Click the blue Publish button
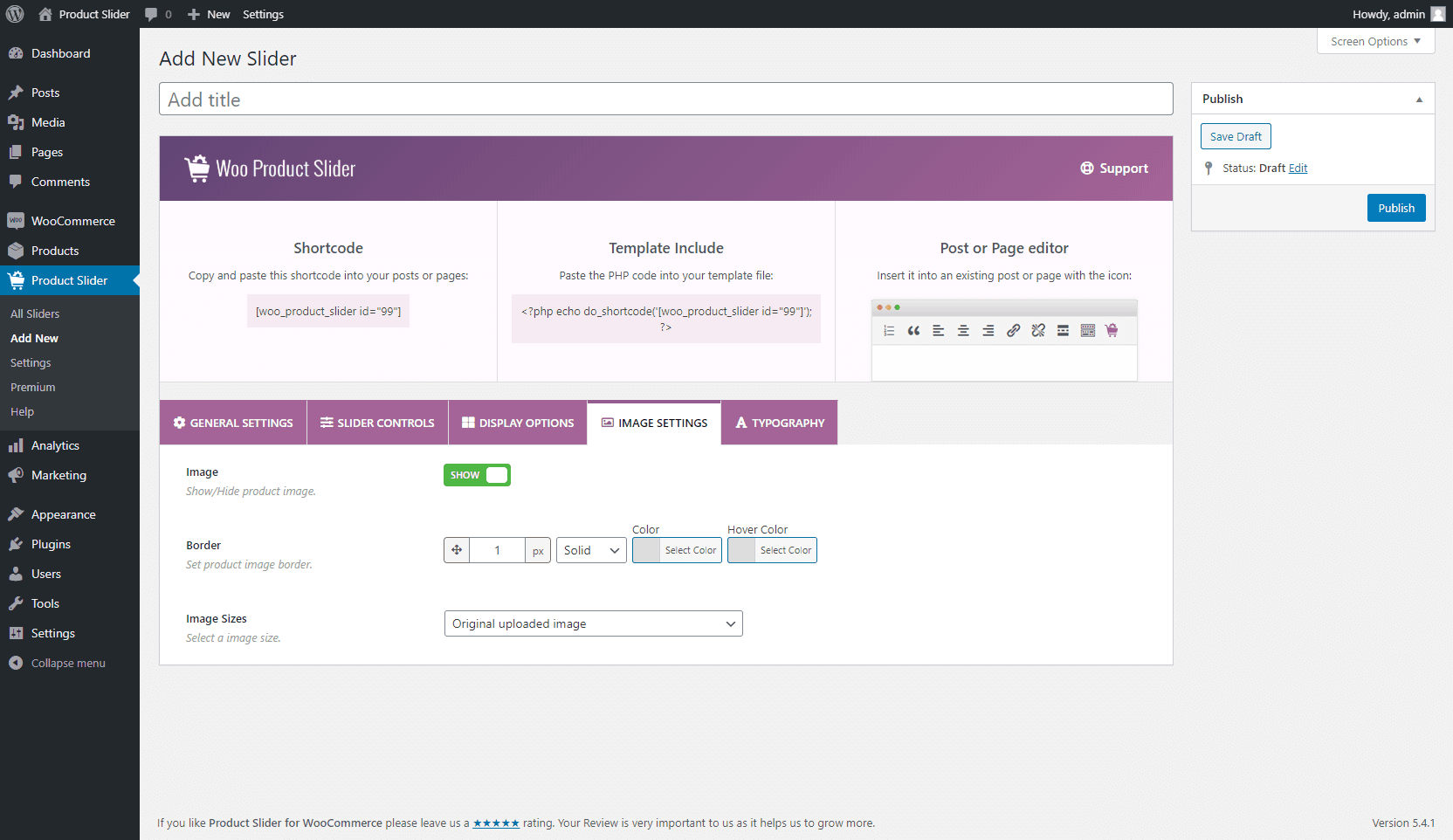 coord(1395,208)
